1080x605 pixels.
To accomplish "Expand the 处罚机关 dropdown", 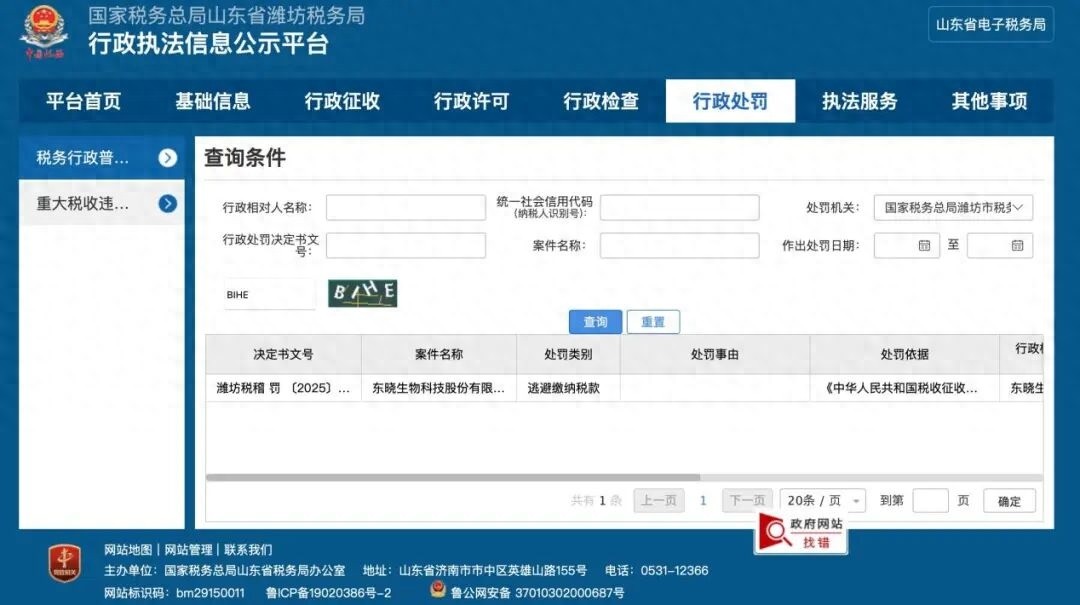I will click(953, 208).
